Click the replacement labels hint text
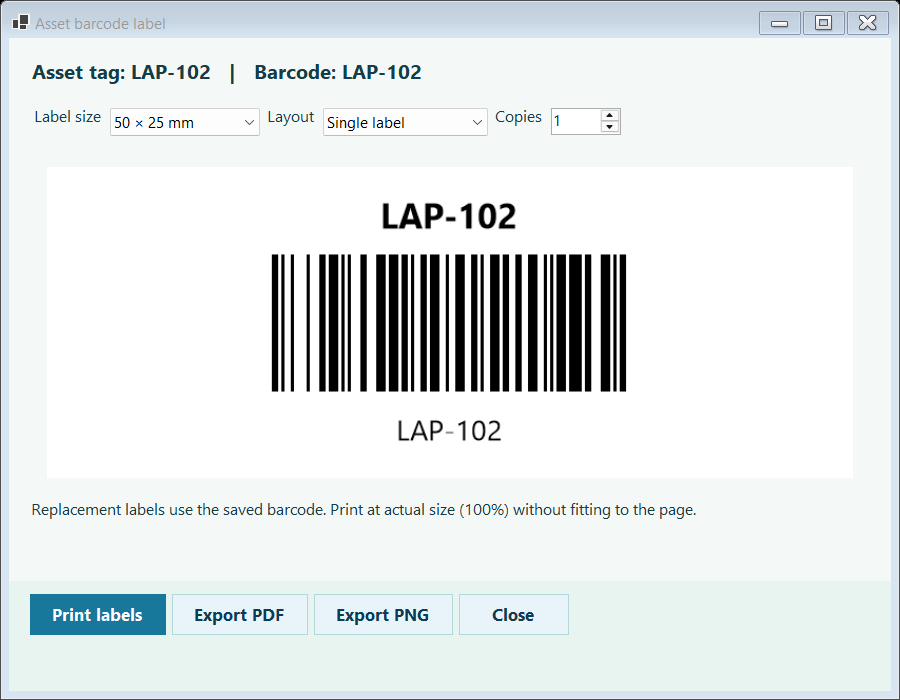Image resolution: width=900 pixels, height=700 pixels. pyautogui.click(x=364, y=510)
